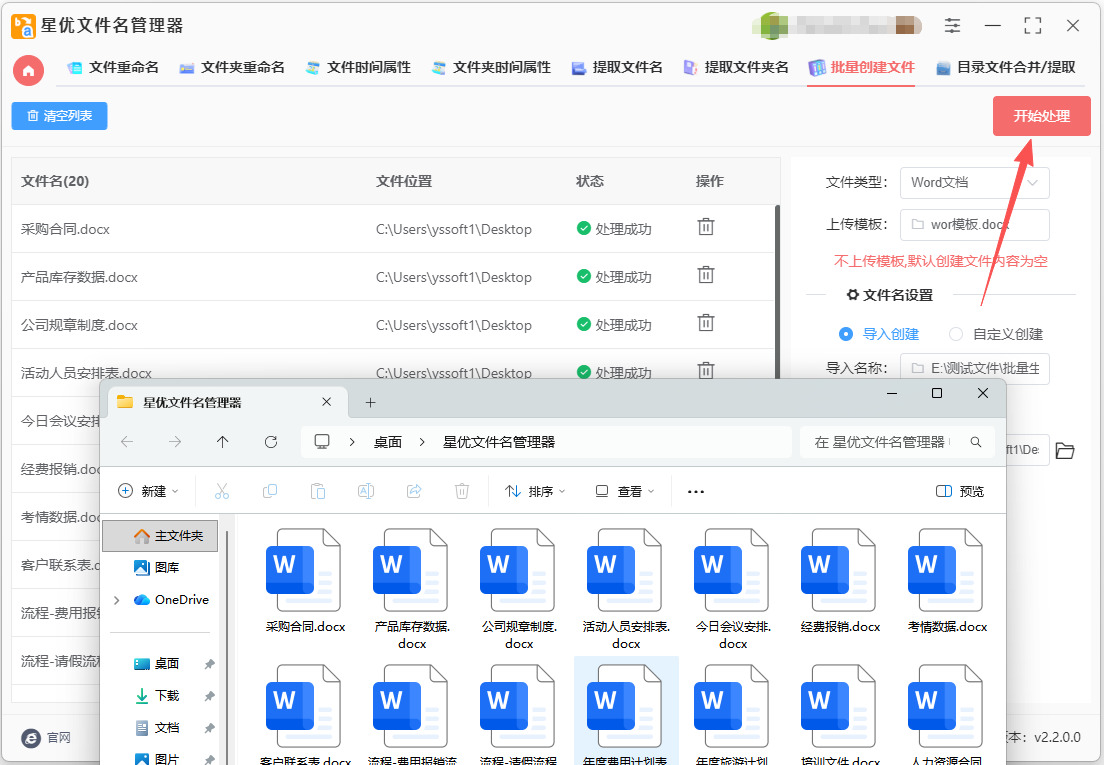The image size is (1104, 765).
Task: Click the Paste icon in Explorer toolbar
Action: 318,491
